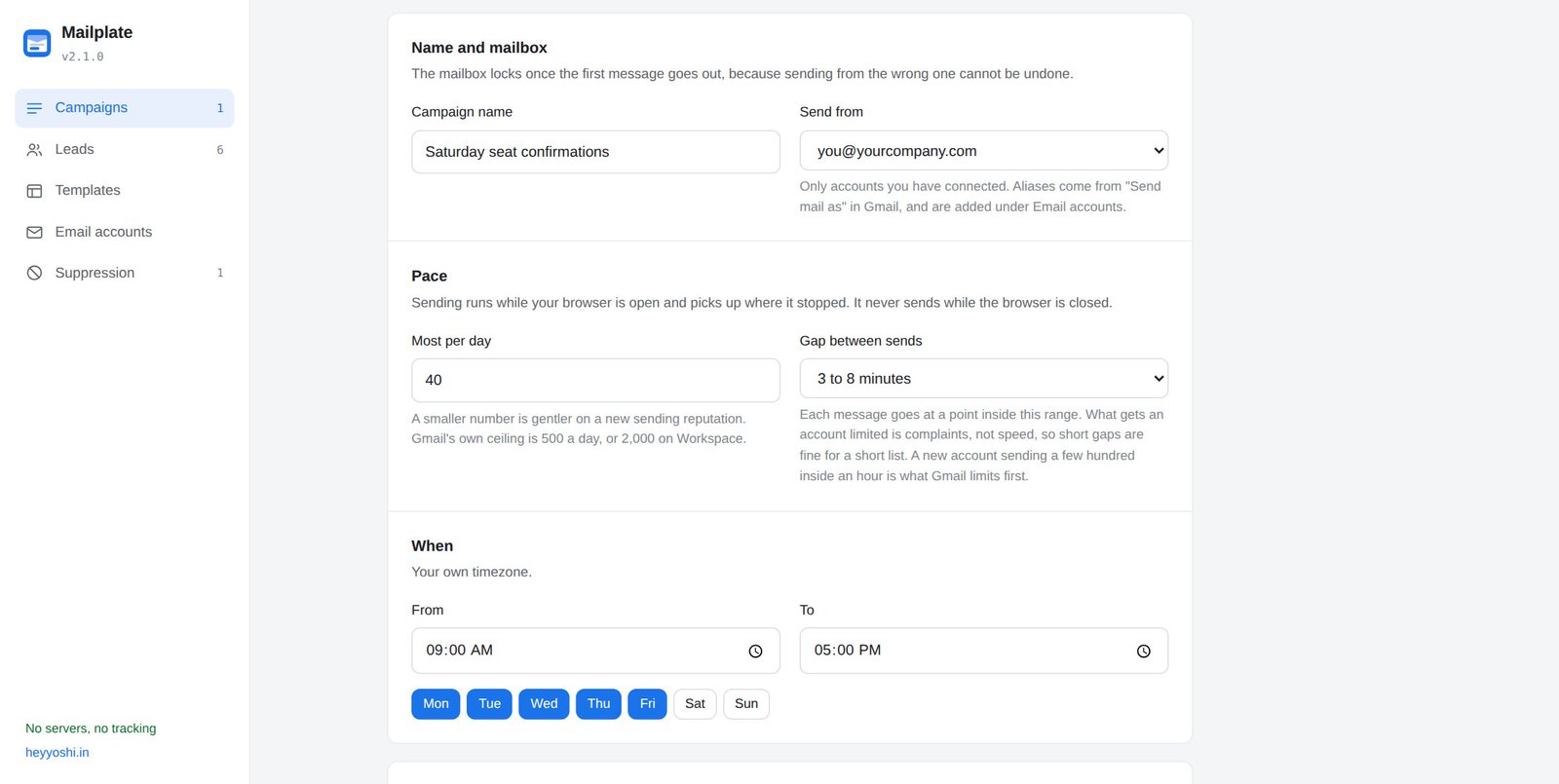Image resolution: width=1559 pixels, height=784 pixels.
Task: Open the Leads section
Action: pyautogui.click(x=125, y=150)
